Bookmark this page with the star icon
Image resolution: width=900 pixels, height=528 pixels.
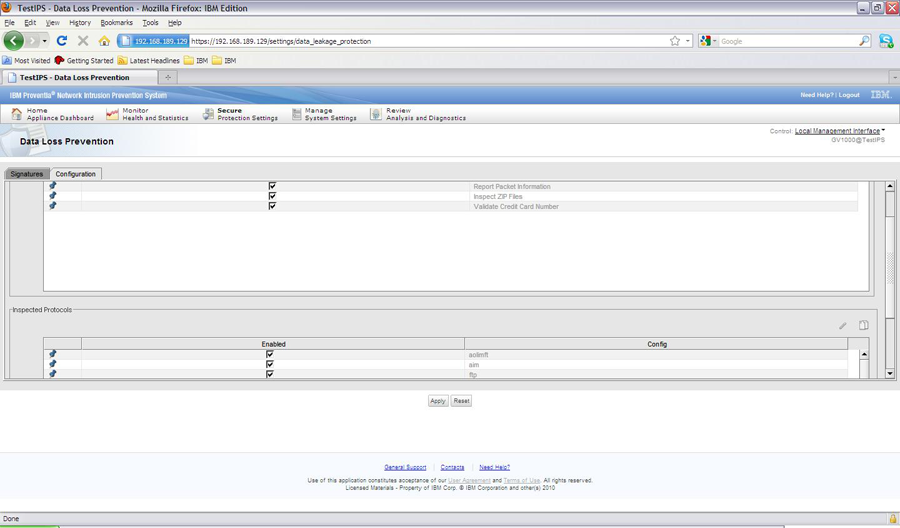point(675,41)
